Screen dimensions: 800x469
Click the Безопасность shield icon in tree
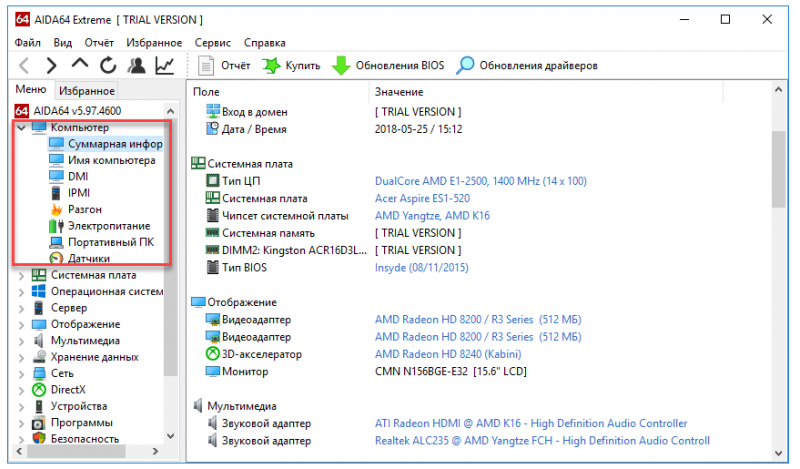pos(39,438)
